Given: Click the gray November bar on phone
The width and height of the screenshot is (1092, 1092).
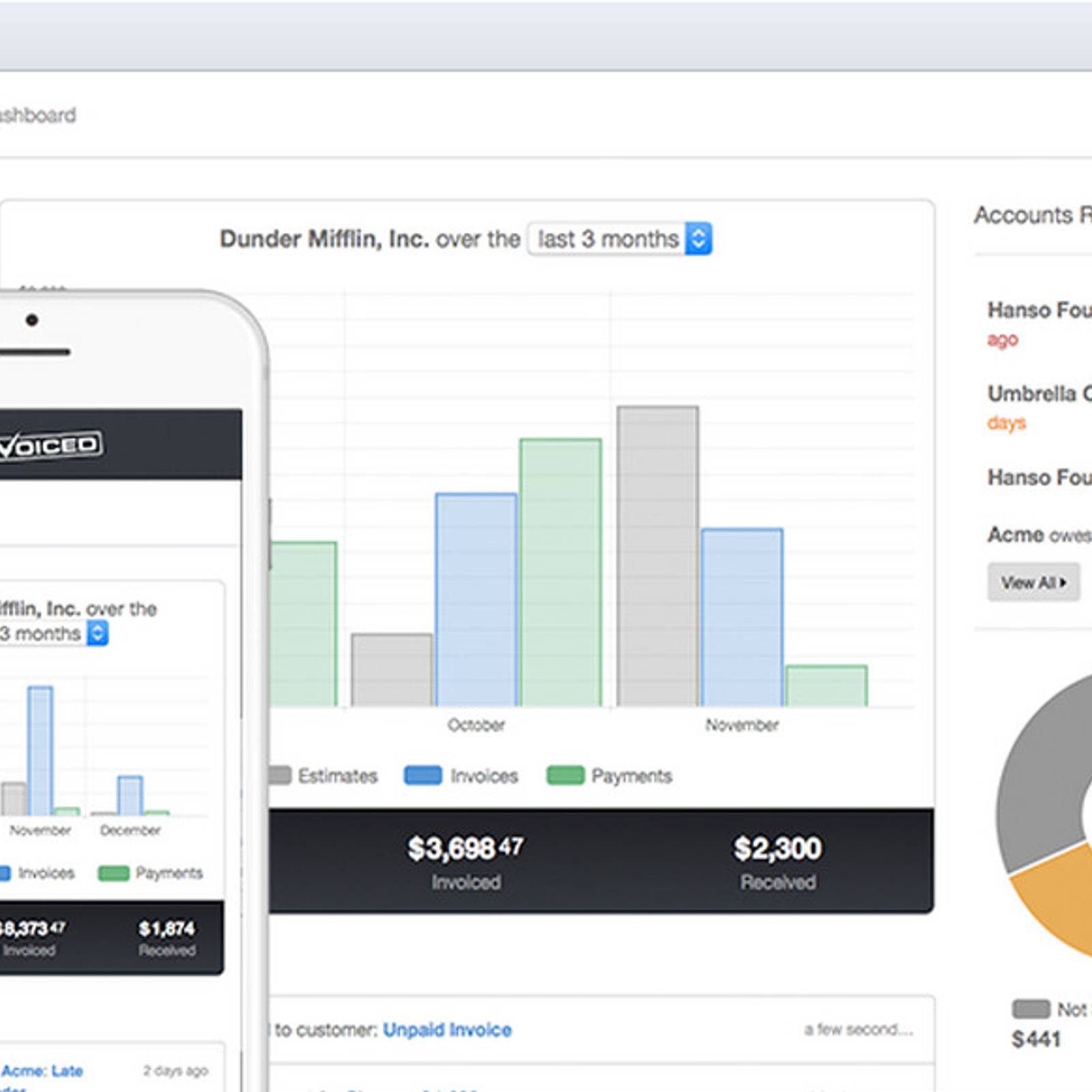Looking at the screenshot, I should pyautogui.click(x=14, y=799).
